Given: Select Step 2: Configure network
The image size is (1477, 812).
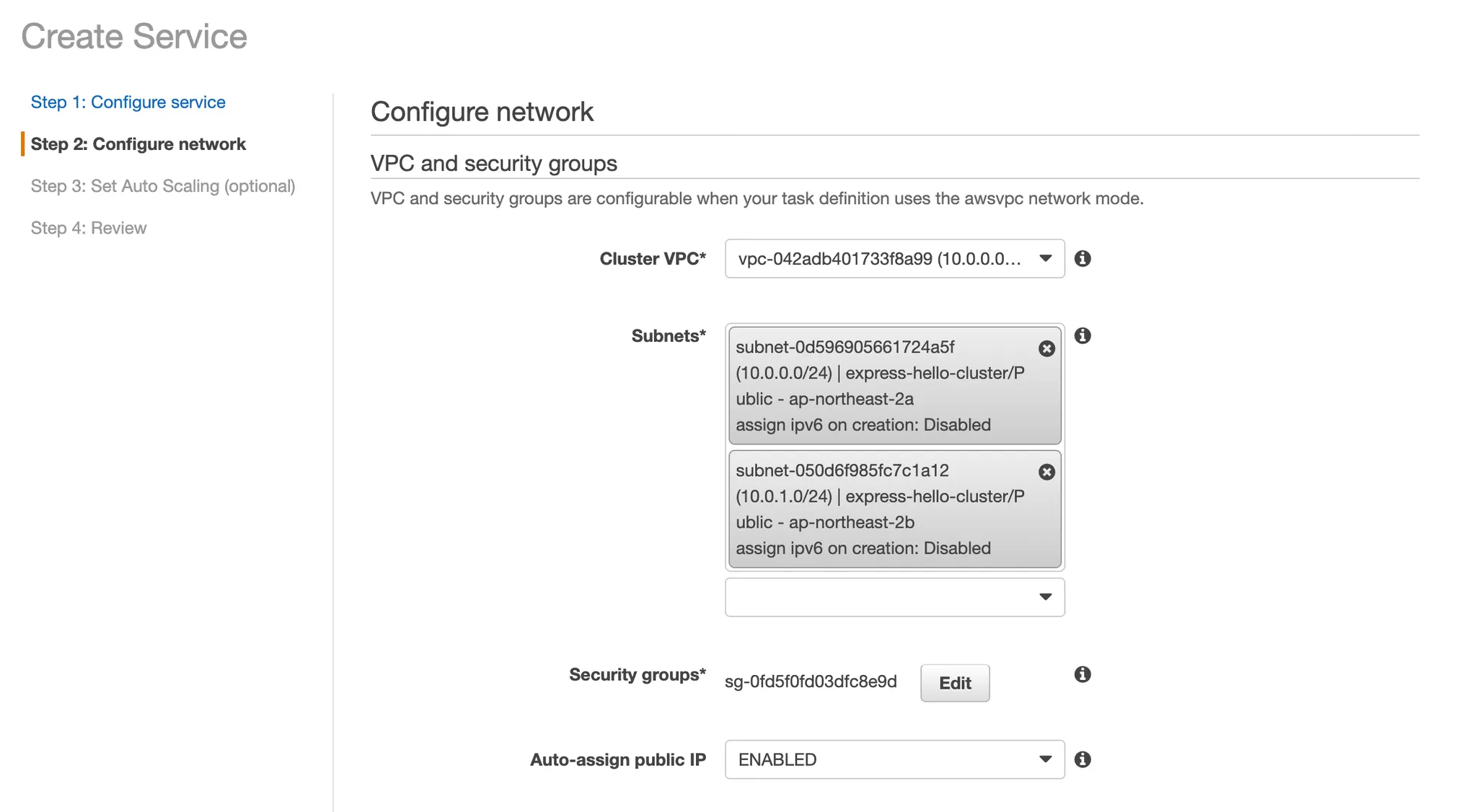Looking at the screenshot, I should (x=138, y=144).
